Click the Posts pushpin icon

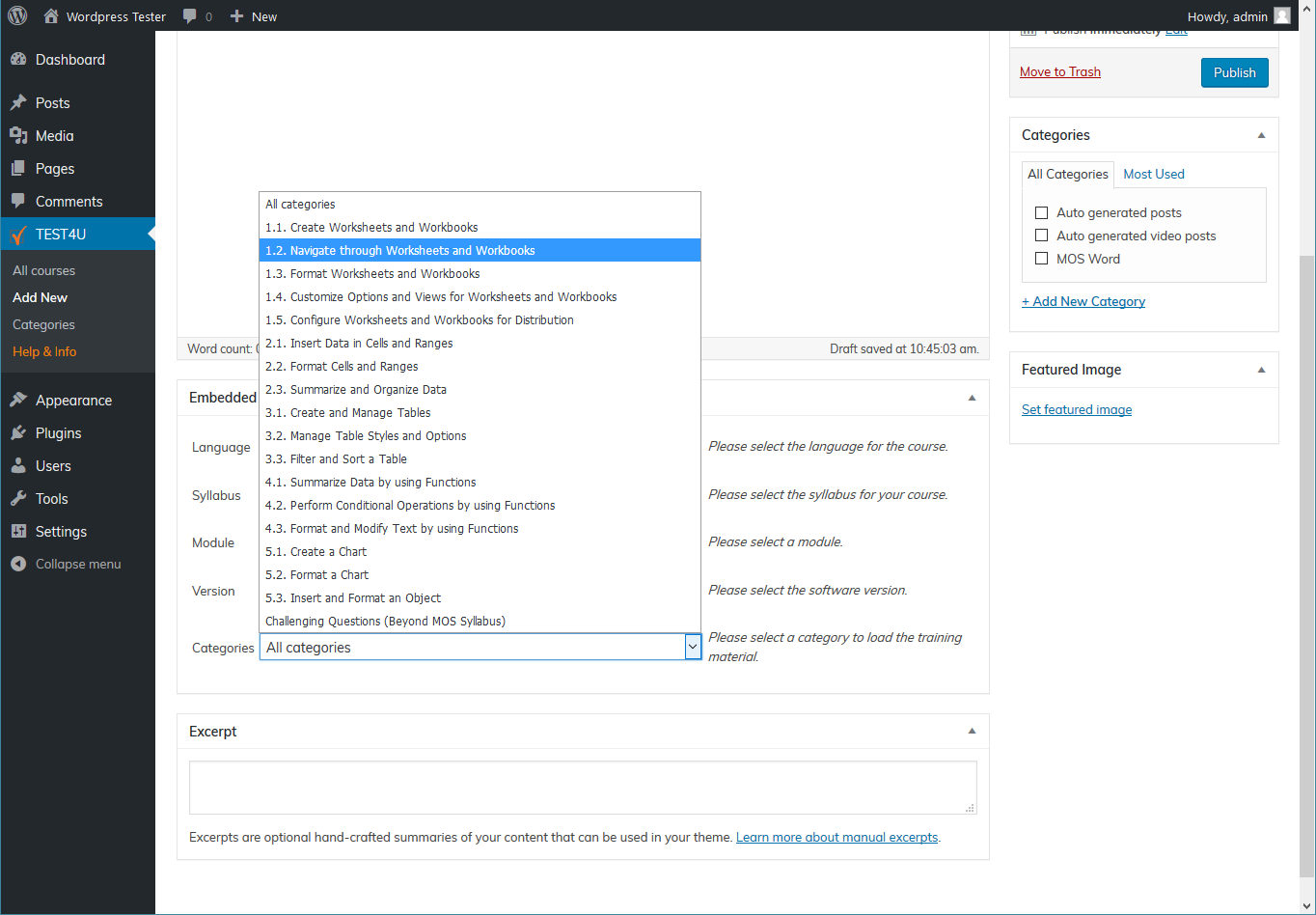pyautogui.click(x=18, y=103)
